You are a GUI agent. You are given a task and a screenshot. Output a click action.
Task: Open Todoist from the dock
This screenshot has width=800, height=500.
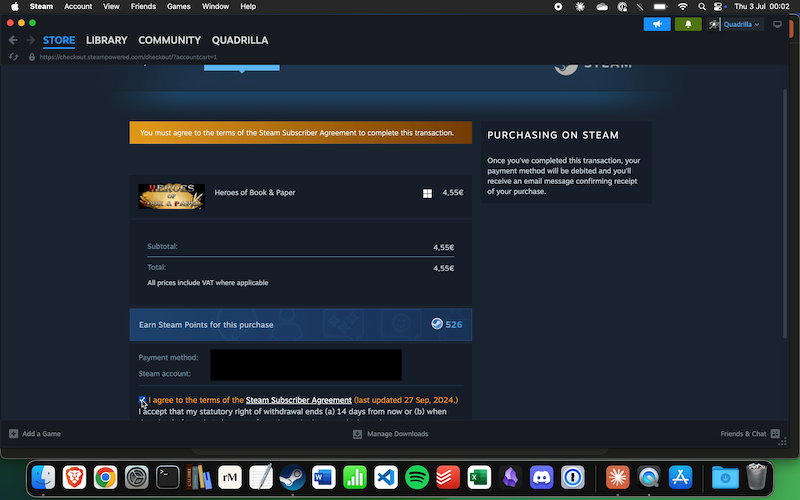(448, 478)
